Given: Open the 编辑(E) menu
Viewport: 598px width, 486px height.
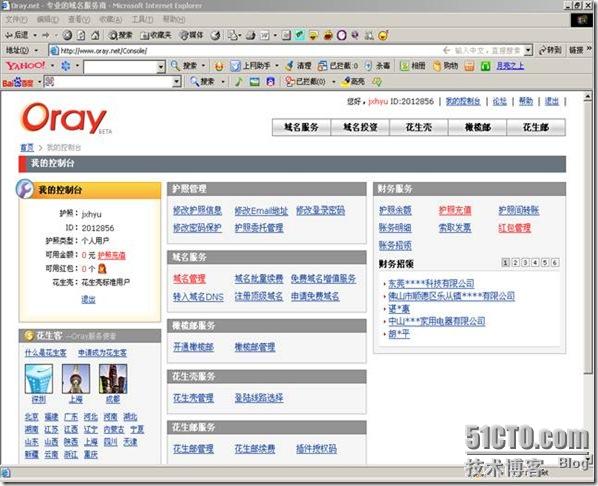Looking at the screenshot, I should (48, 19).
